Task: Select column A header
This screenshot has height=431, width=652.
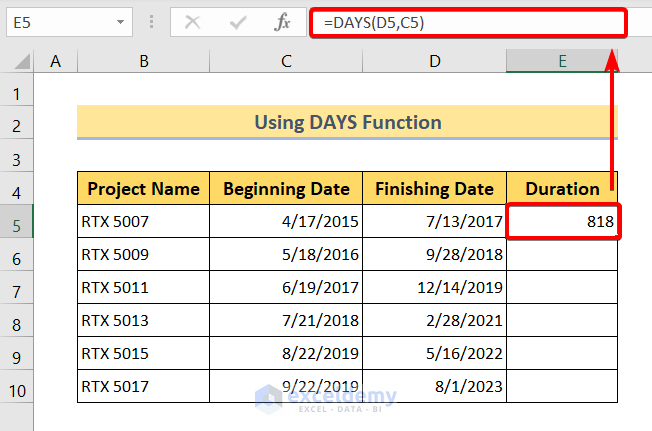Action: click(x=55, y=62)
